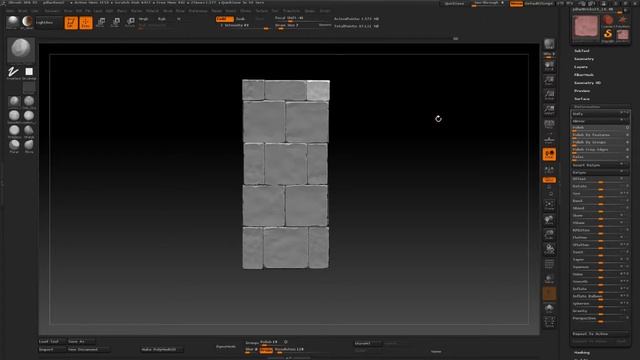
Task: Toggle Polish By Groups mode circle
Action: point(627,142)
